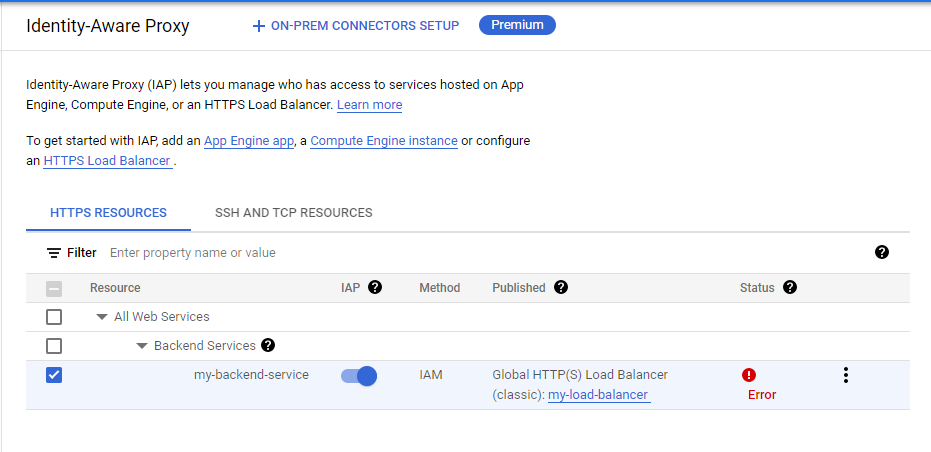Open the Learn more link
This screenshot has height=452, width=931.
[369, 105]
